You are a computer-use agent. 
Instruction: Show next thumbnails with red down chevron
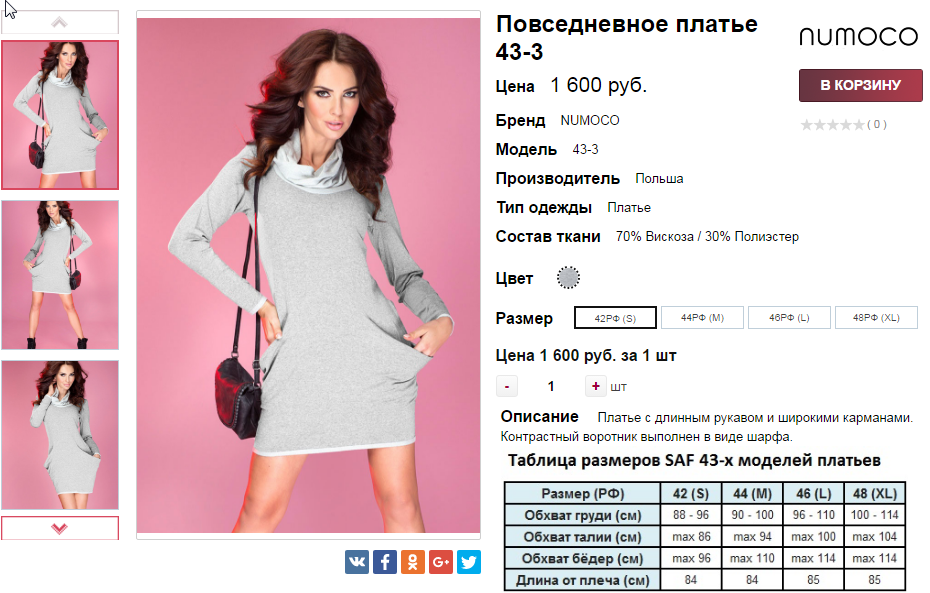[x=59, y=528]
